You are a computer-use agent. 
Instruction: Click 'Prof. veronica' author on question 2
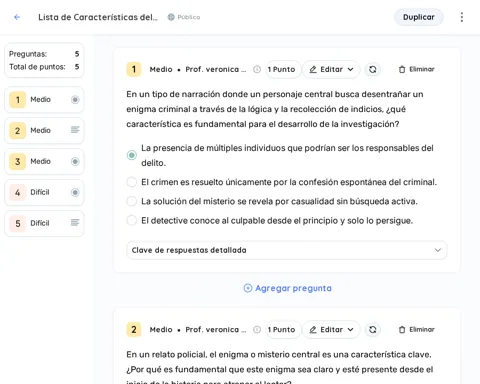tap(216, 330)
